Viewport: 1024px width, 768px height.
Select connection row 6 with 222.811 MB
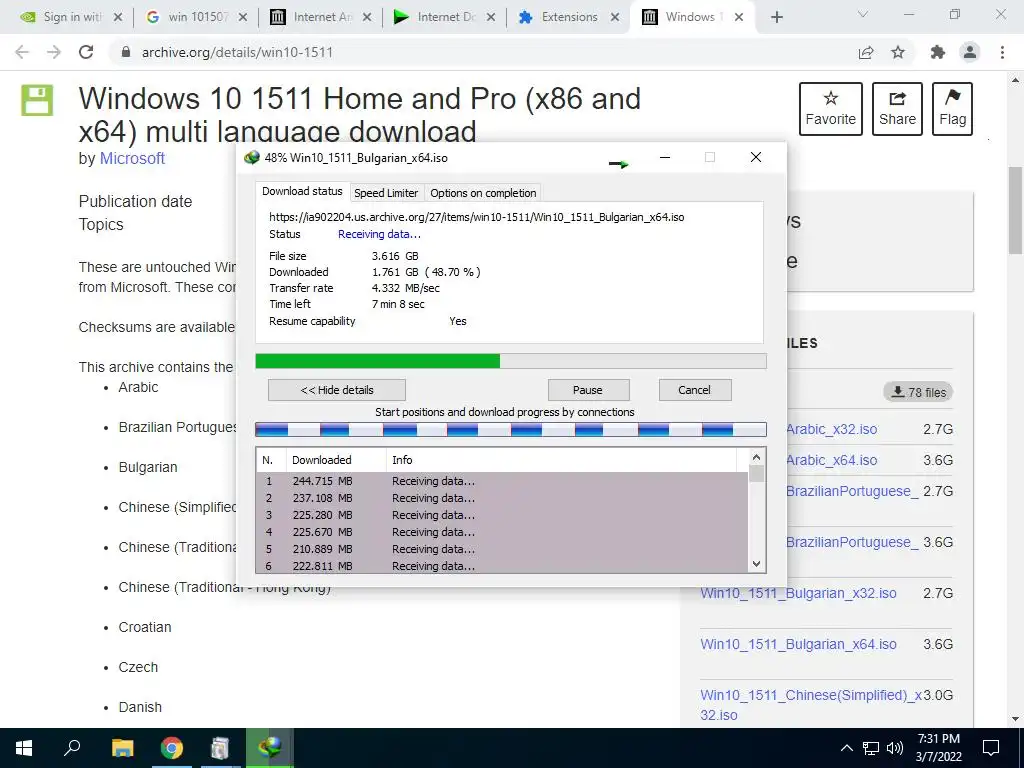pos(502,566)
